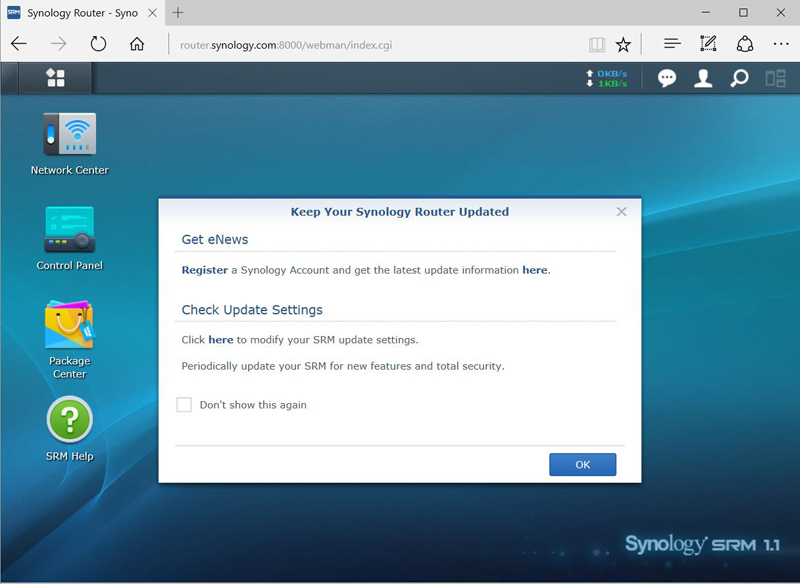The width and height of the screenshot is (800, 584).
Task: Follow the "here" link for eNews updates
Action: [534, 270]
